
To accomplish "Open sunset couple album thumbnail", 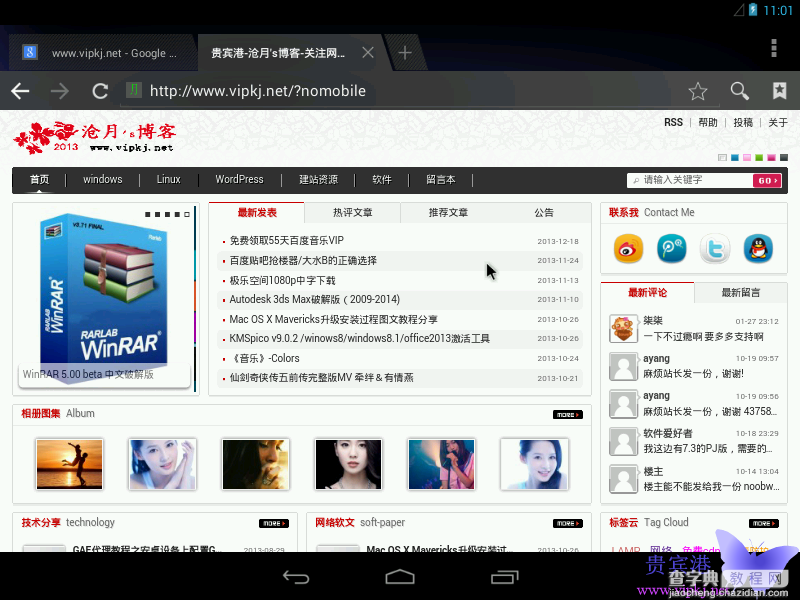I will [69, 464].
